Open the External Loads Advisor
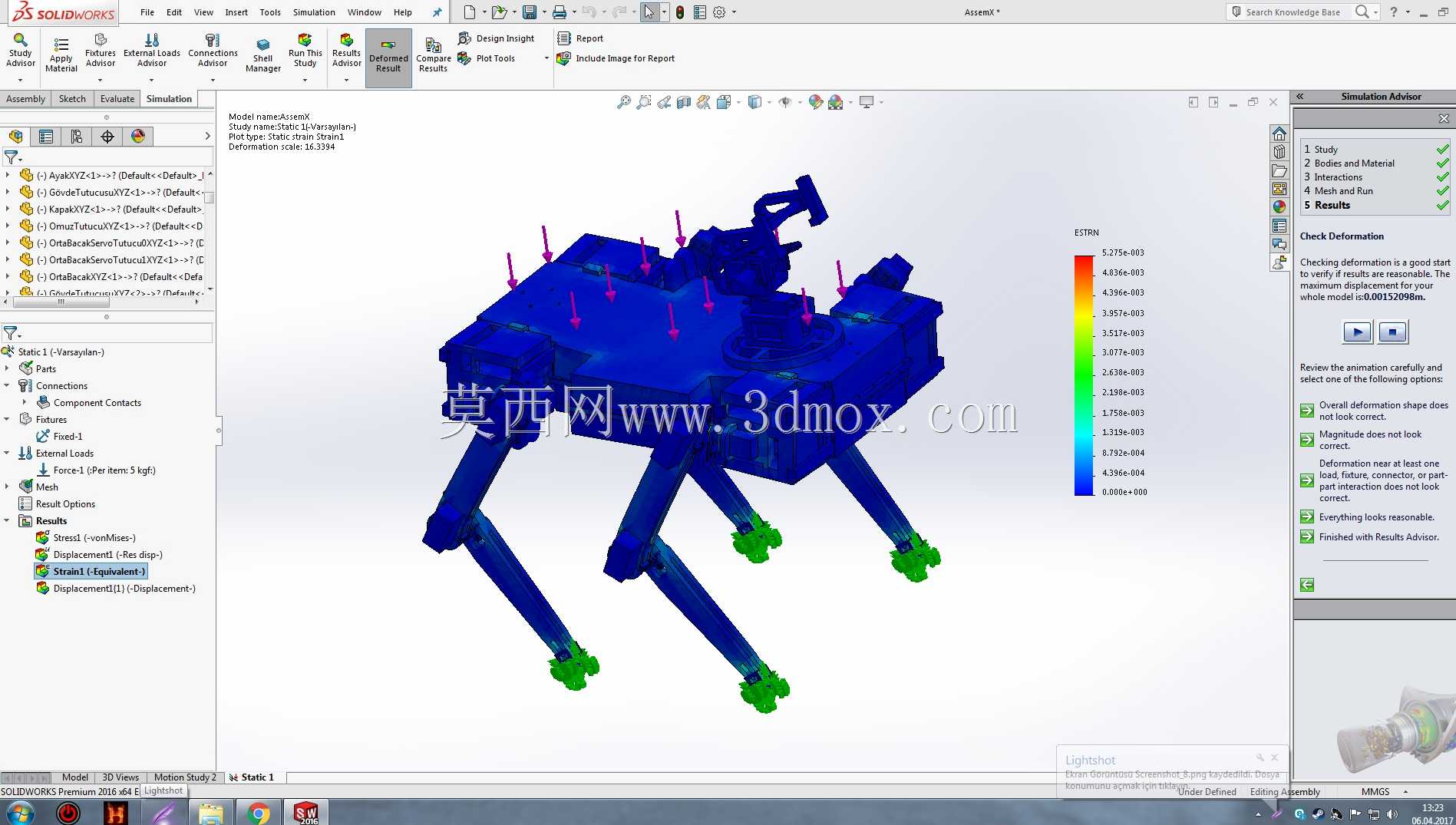The height and width of the screenshot is (825, 1456). pyautogui.click(x=152, y=51)
